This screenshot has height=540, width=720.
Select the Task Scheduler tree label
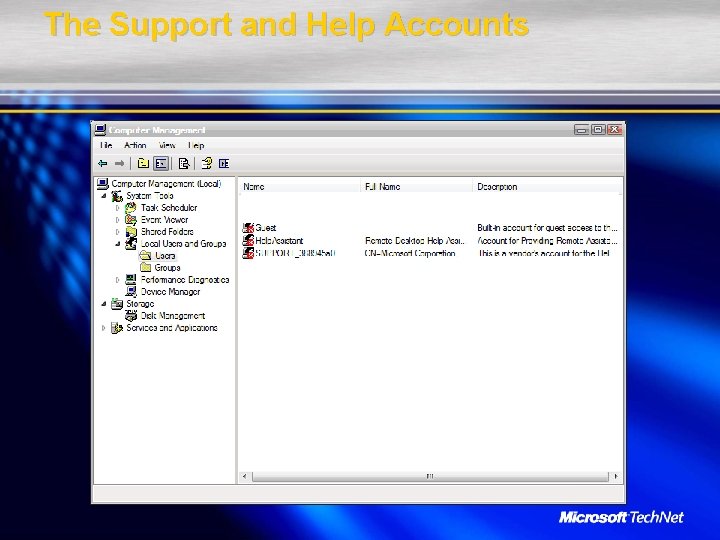click(x=169, y=208)
